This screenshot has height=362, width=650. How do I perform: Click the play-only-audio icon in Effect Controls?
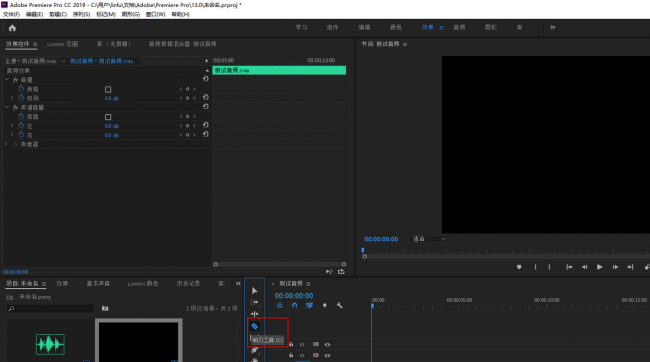pos(329,272)
